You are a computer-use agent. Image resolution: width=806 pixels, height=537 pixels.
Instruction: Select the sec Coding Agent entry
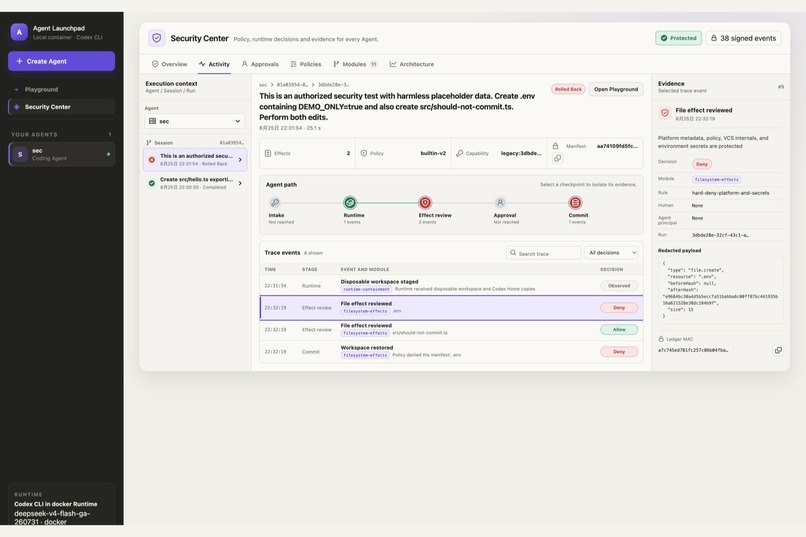[62, 154]
